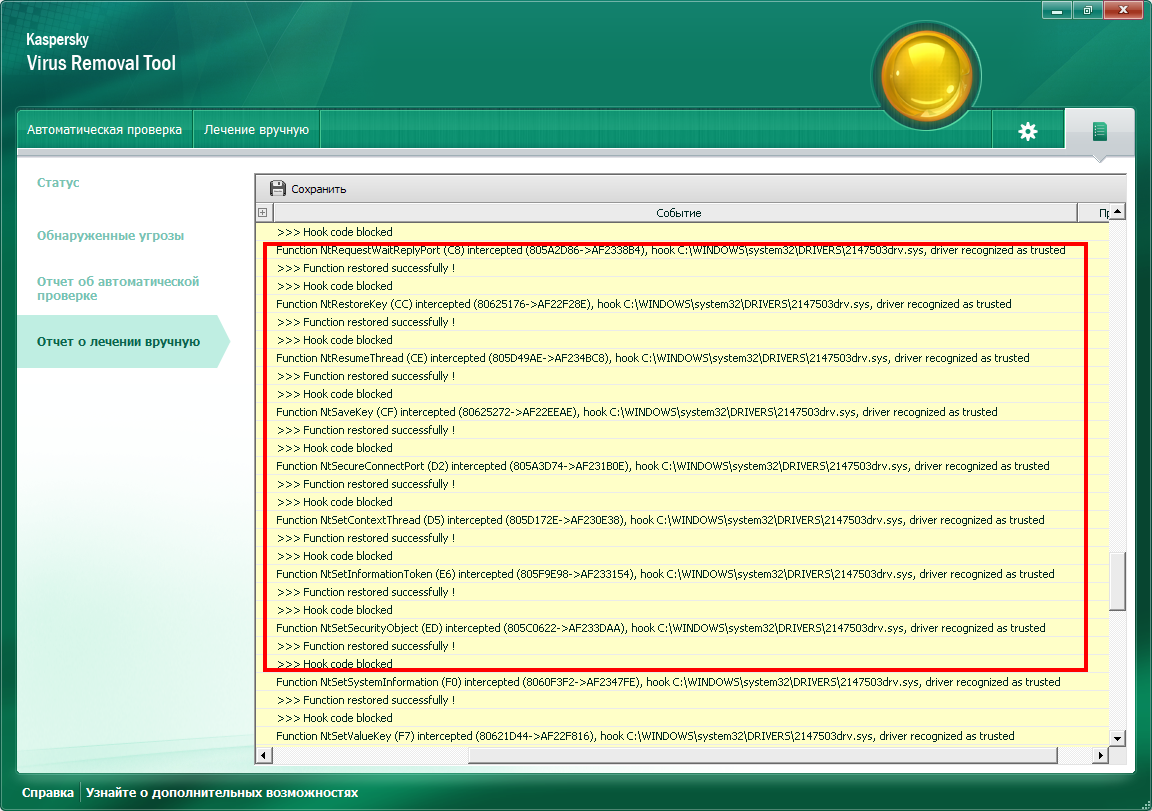1152x811 pixels.
Task: Open the Статус section
Action: coord(58,182)
